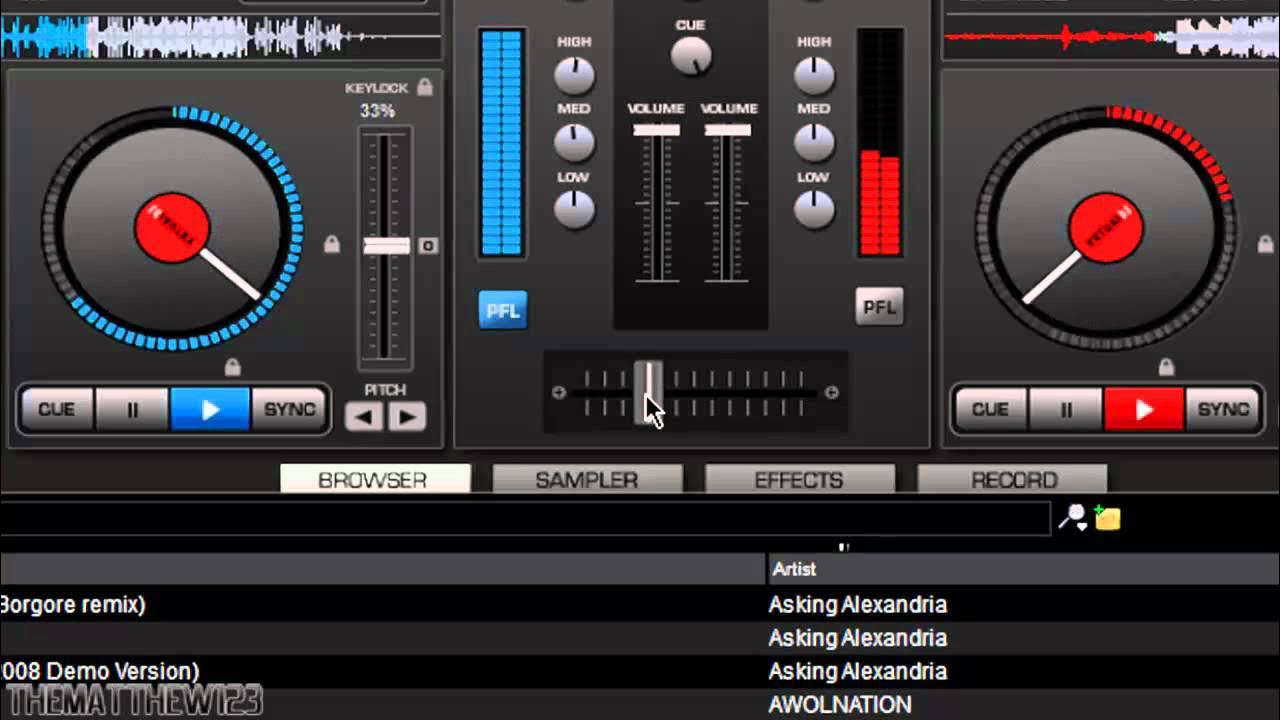This screenshot has width=1280, height=720.
Task: Click the left deck MED knob
Action: pyautogui.click(x=574, y=141)
